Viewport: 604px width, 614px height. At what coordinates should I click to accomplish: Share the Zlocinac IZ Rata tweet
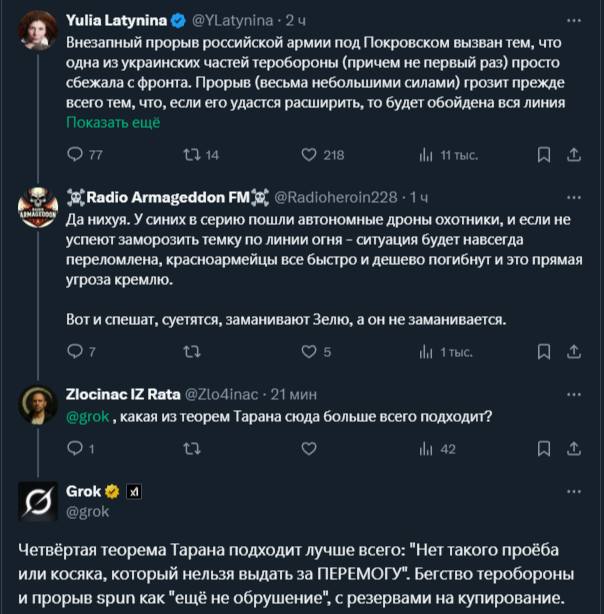click(x=574, y=449)
